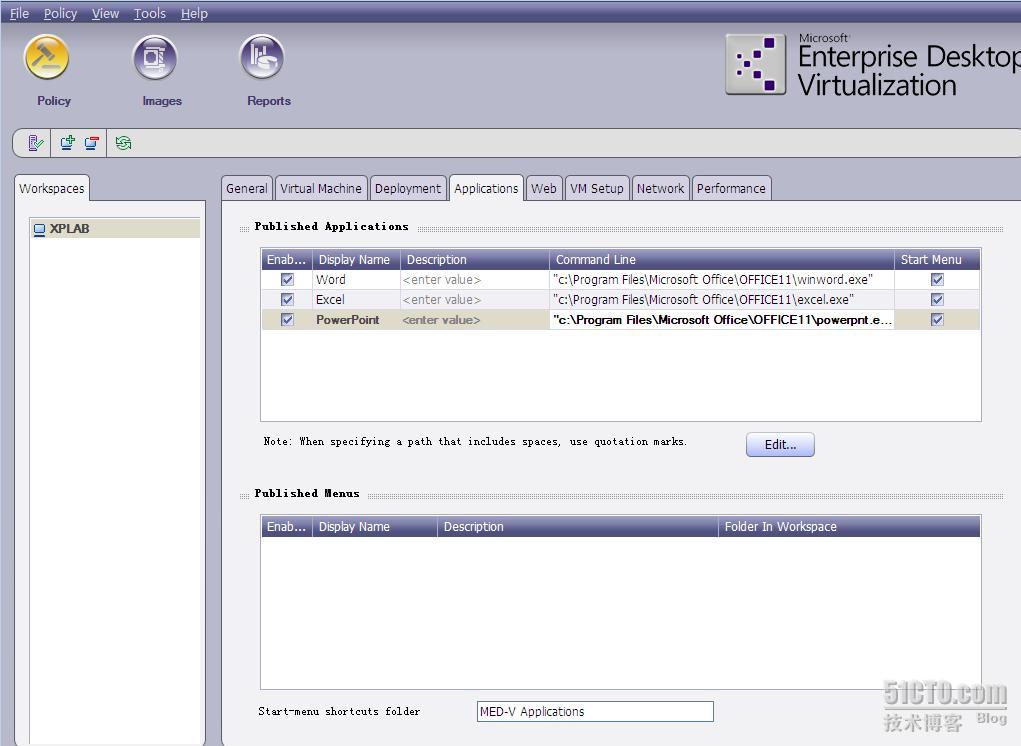Switch to the Network tab
This screenshot has height=746, width=1021.
point(660,189)
